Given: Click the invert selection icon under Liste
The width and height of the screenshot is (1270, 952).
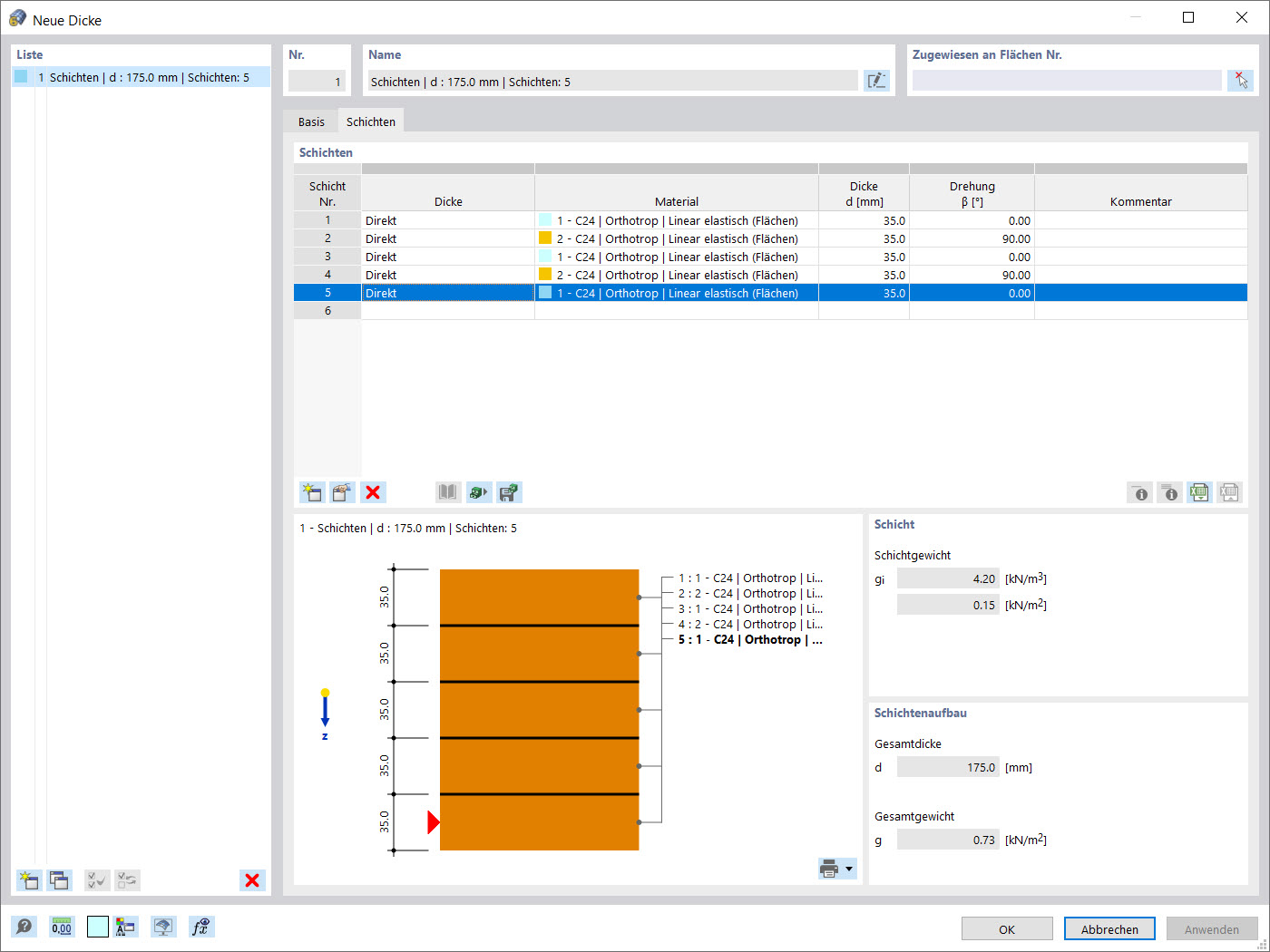Looking at the screenshot, I should pyautogui.click(x=128, y=880).
